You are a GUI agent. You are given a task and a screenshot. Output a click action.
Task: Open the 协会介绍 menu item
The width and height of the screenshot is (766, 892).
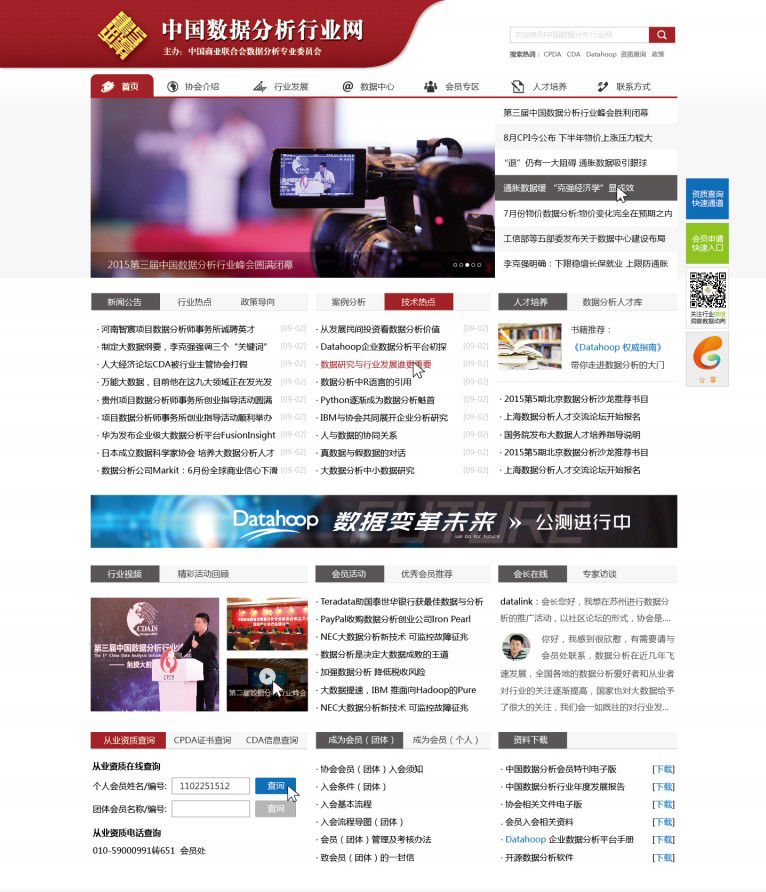202,86
